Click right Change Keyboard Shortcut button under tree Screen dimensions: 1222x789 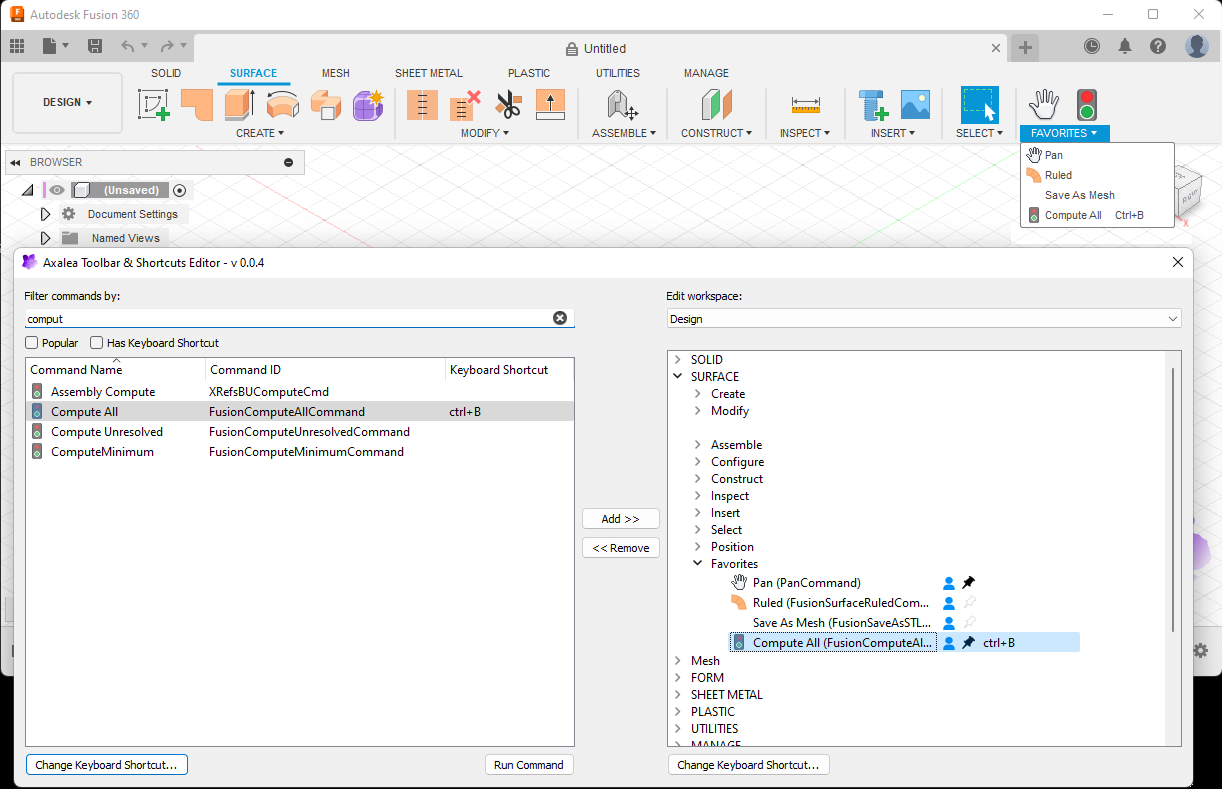[749, 765]
